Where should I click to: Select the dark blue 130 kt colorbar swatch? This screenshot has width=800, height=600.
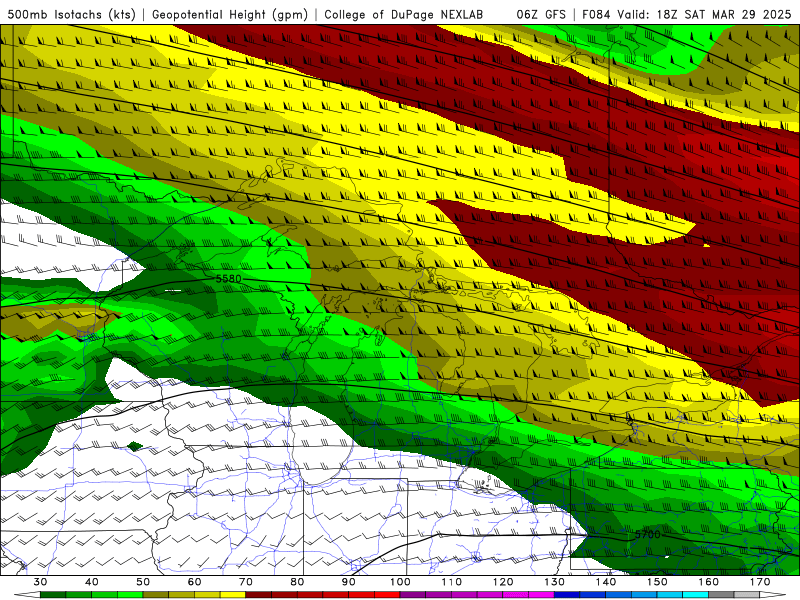[567, 595]
